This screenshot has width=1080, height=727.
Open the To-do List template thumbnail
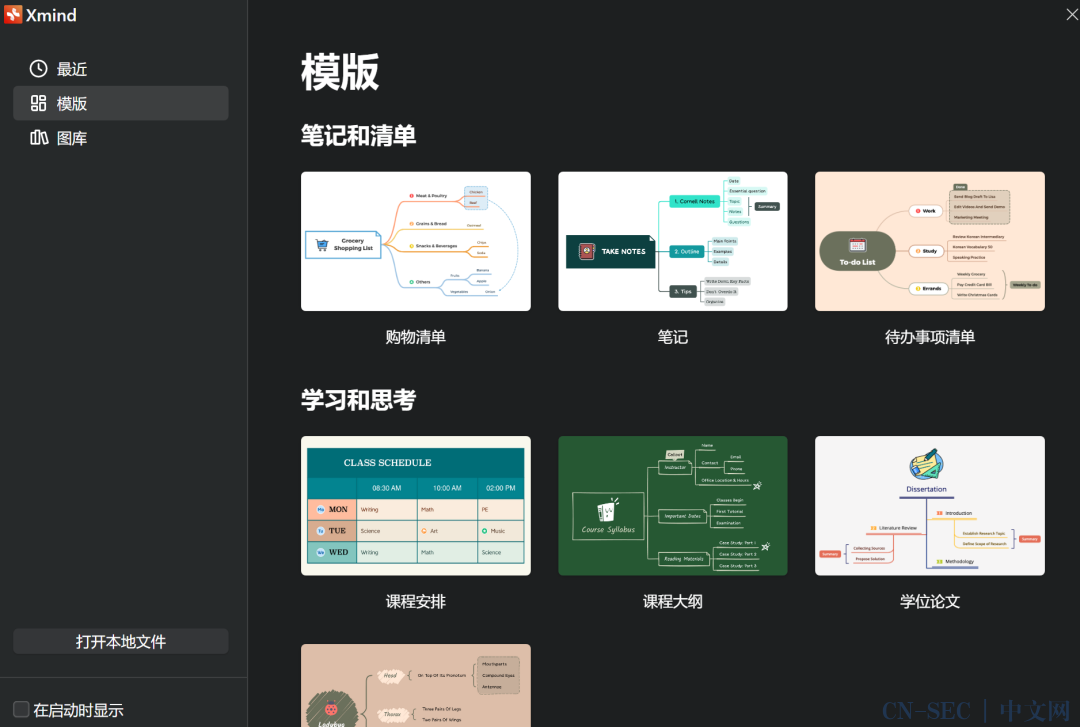(x=930, y=241)
